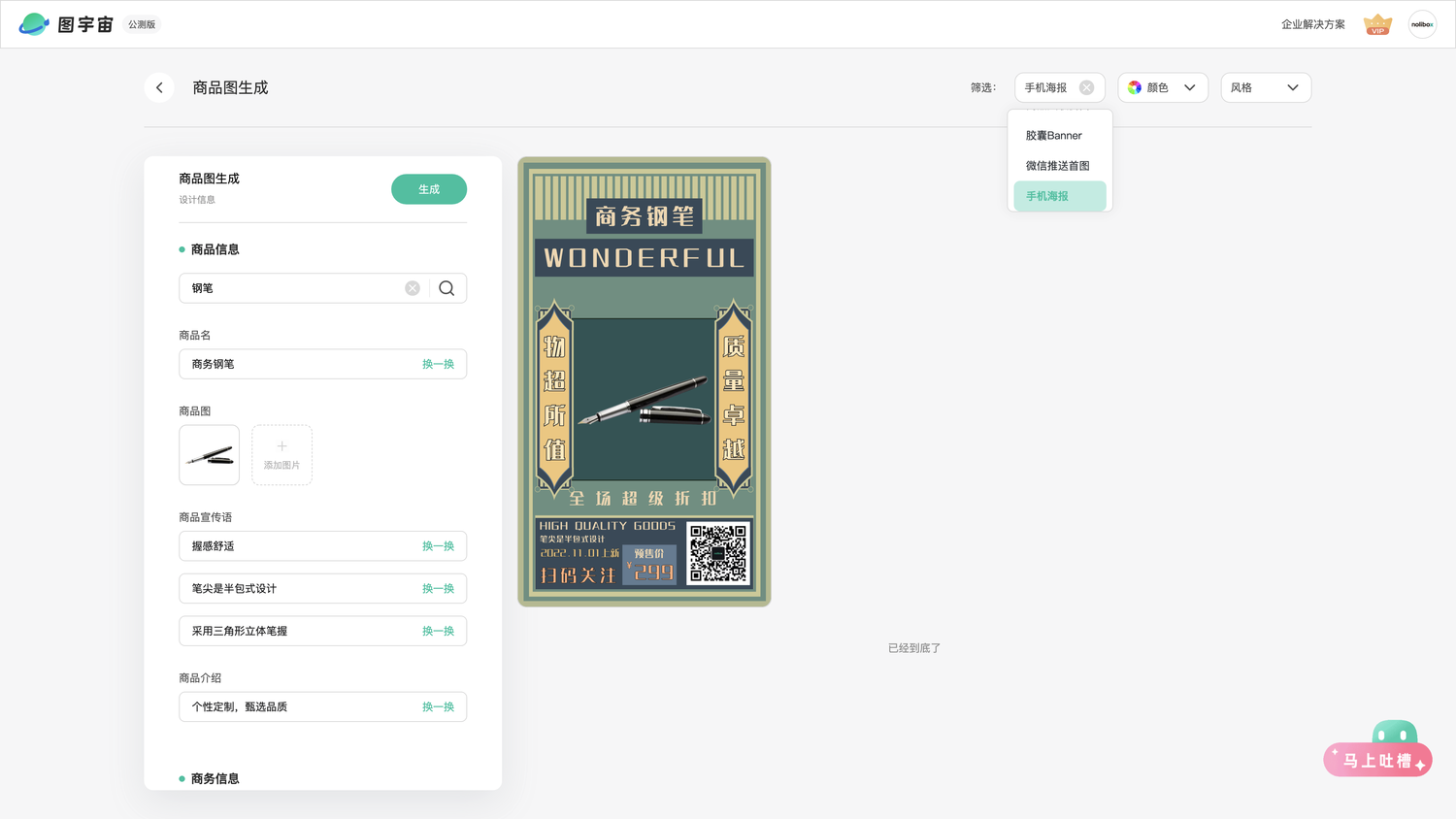This screenshot has width=1456, height=819.
Task: Click the green 生成 button
Action: tap(429, 189)
